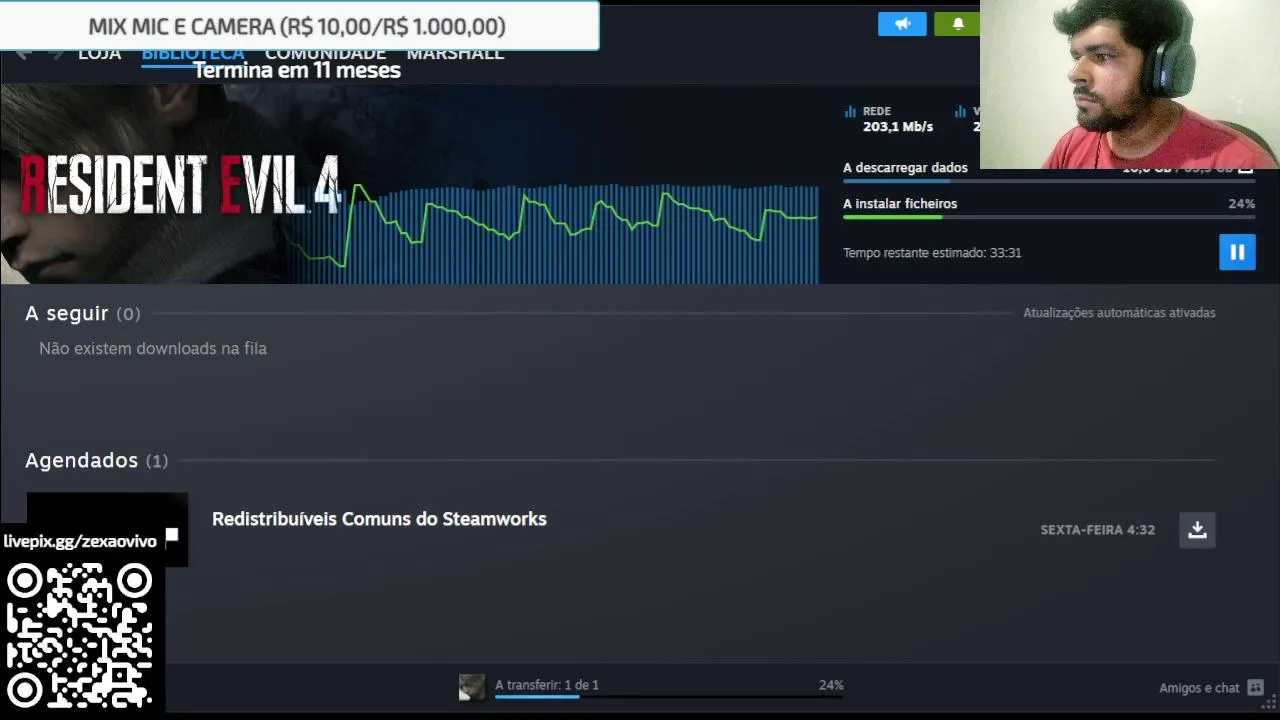Click the streamer webcam overlay
The width and height of the screenshot is (1280, 720).
coord(1130,84)
